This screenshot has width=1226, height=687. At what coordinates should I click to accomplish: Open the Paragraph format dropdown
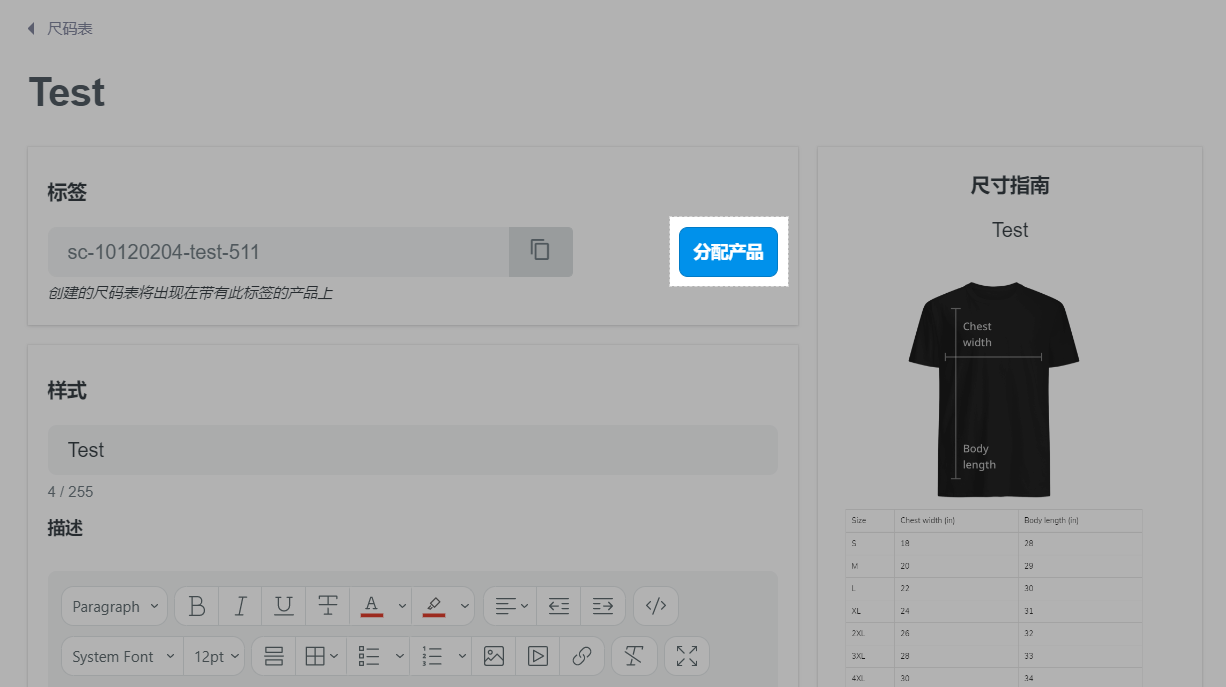coord(114,606)
